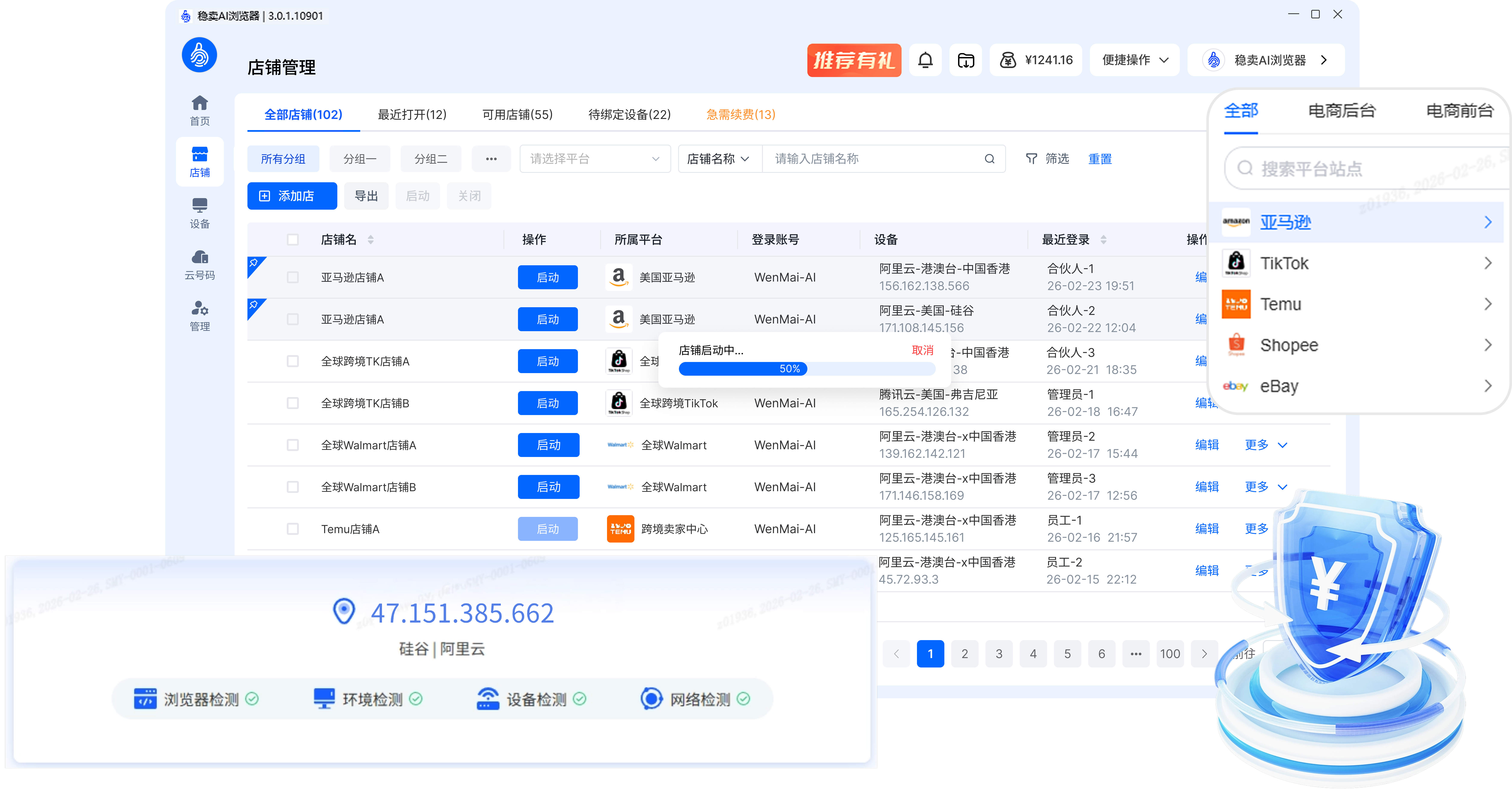Click the 添加店 button
This screenshot has width=1512, height=792.
(x=292, y=195)
